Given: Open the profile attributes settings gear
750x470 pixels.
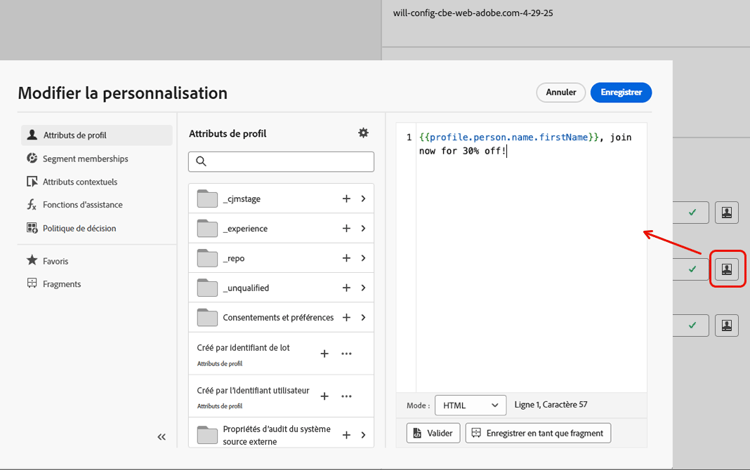Looking at the screenshot, I should [363, 133].
